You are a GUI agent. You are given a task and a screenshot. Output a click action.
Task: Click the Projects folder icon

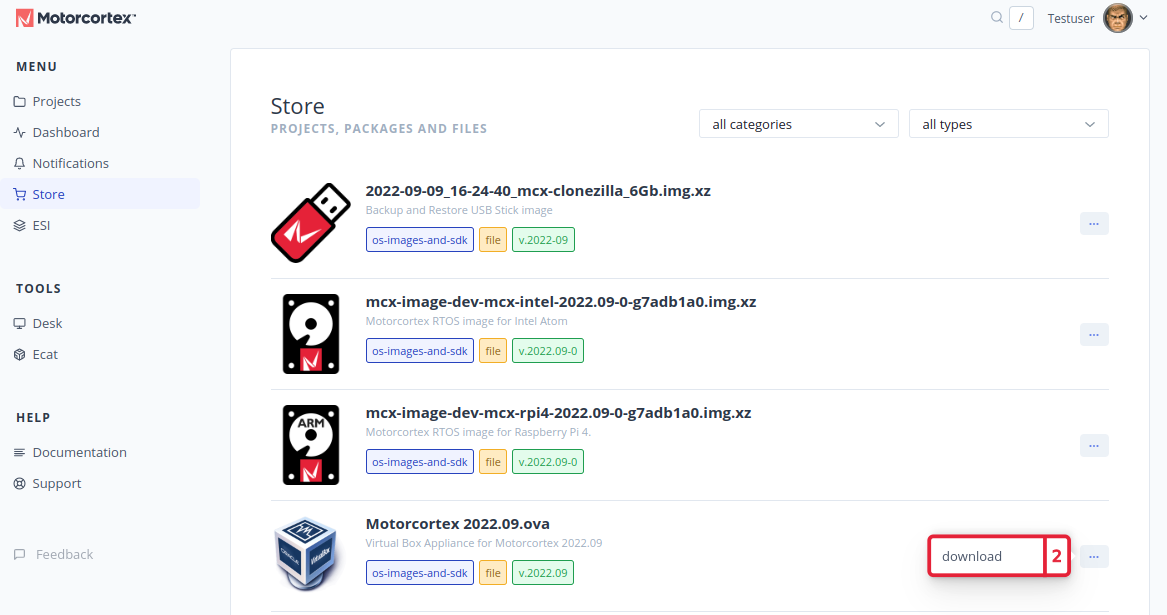click(x=19, y=102)
